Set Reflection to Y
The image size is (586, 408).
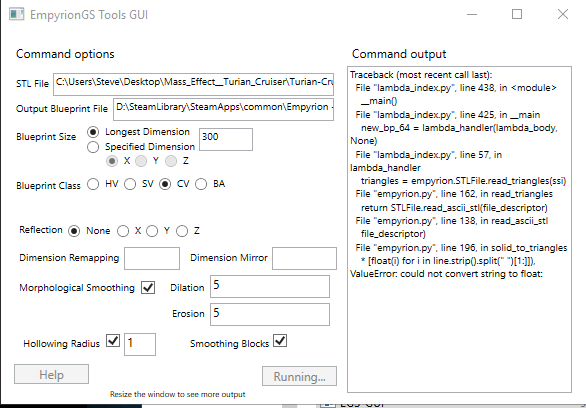point(152,231)
